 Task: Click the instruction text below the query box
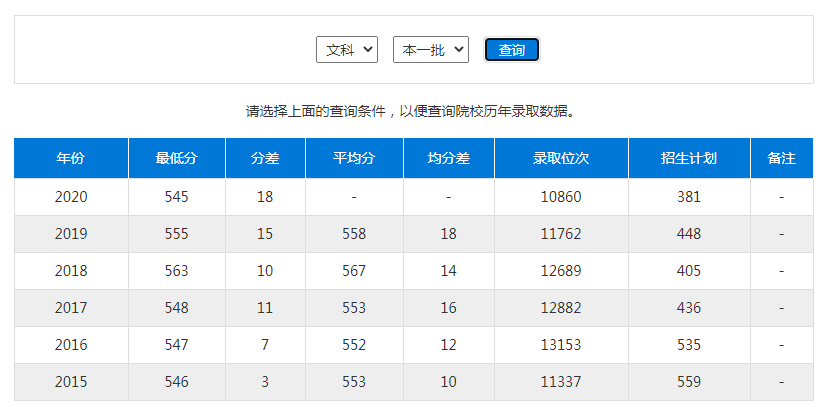[x=412, y=112]
